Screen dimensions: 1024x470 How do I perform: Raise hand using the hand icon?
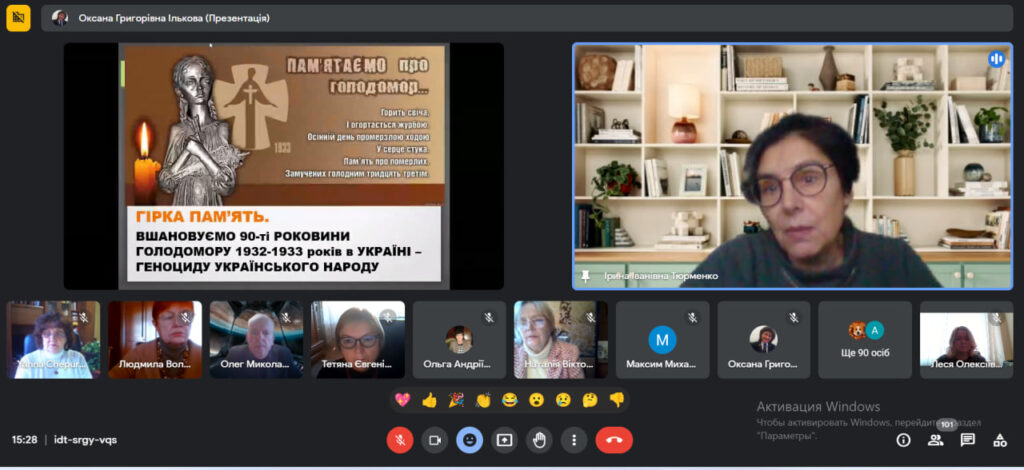click(539, 440)
